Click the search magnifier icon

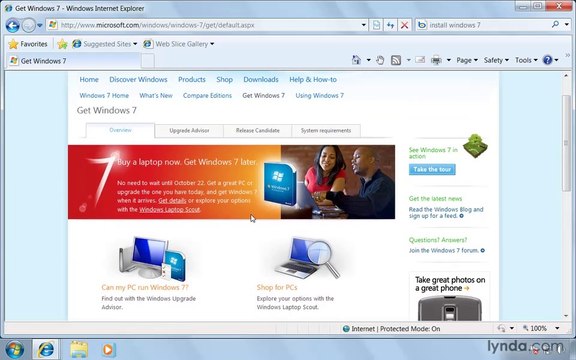(555, 25)
